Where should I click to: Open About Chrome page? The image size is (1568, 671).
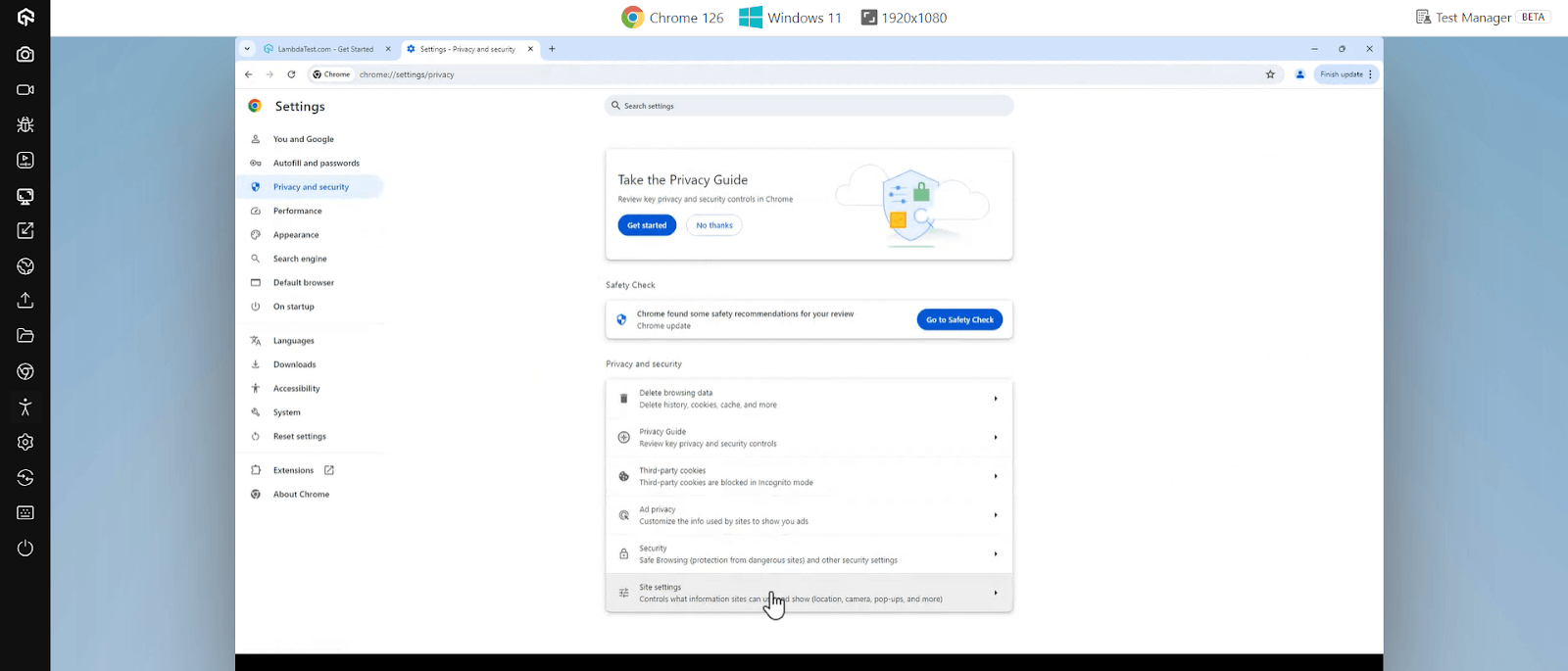click(301, 495)
